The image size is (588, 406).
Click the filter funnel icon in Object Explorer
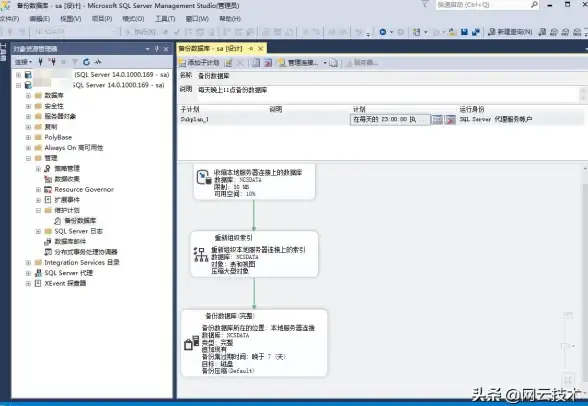click(75, 62)
